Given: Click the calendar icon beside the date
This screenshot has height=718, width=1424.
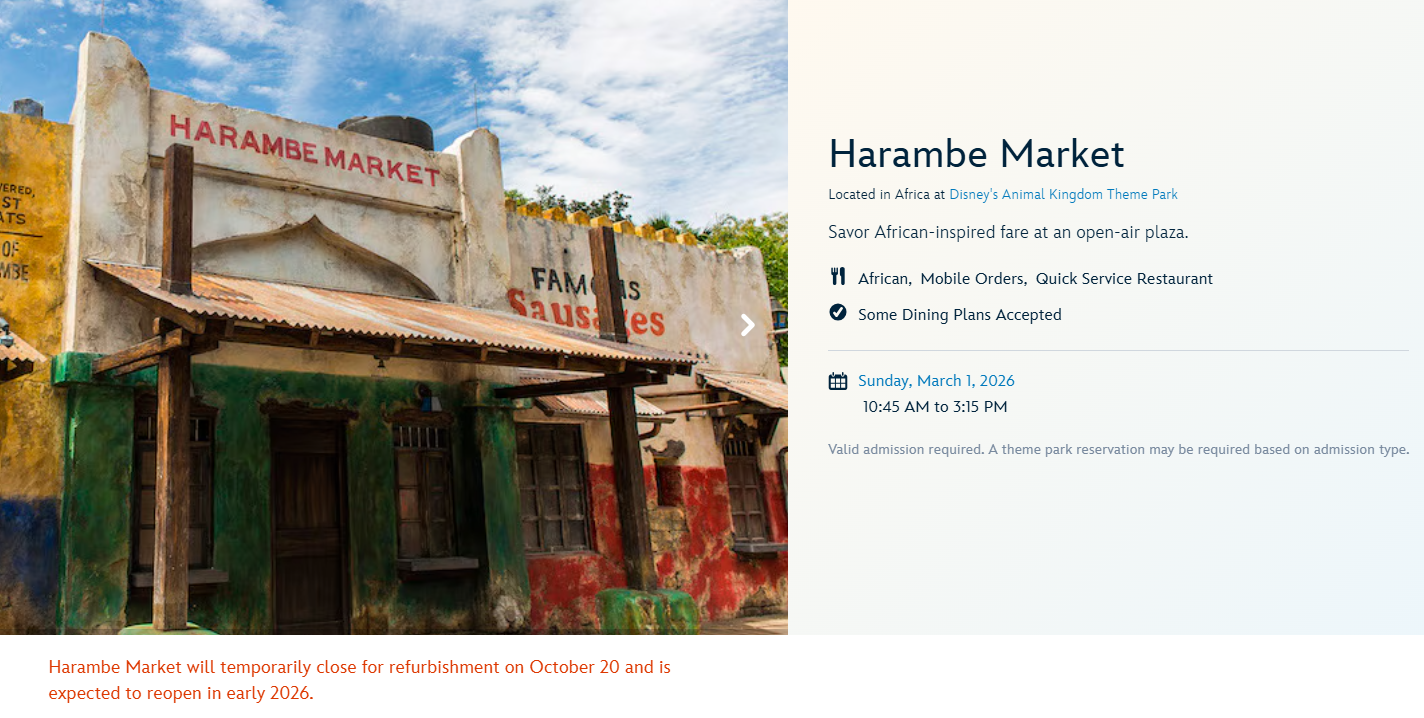Looking at the screenshot, I should pos(838,381).
